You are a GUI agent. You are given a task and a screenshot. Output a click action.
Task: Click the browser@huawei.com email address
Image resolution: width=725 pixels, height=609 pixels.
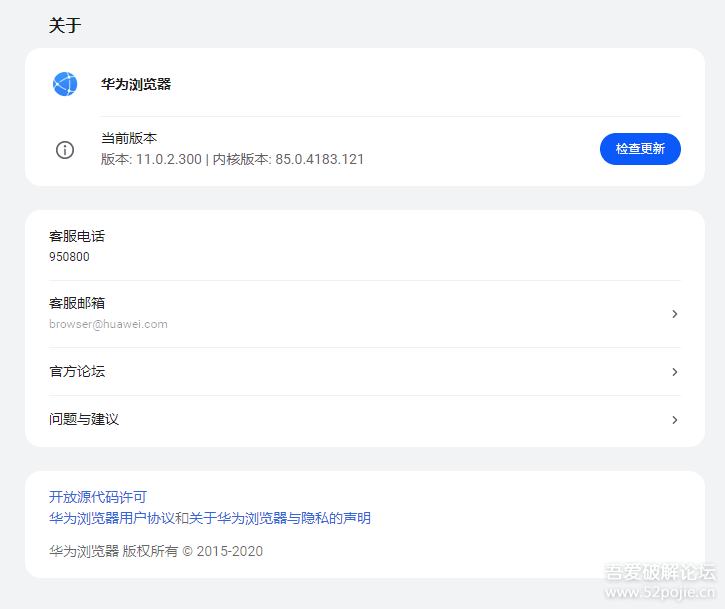[108, 324]
